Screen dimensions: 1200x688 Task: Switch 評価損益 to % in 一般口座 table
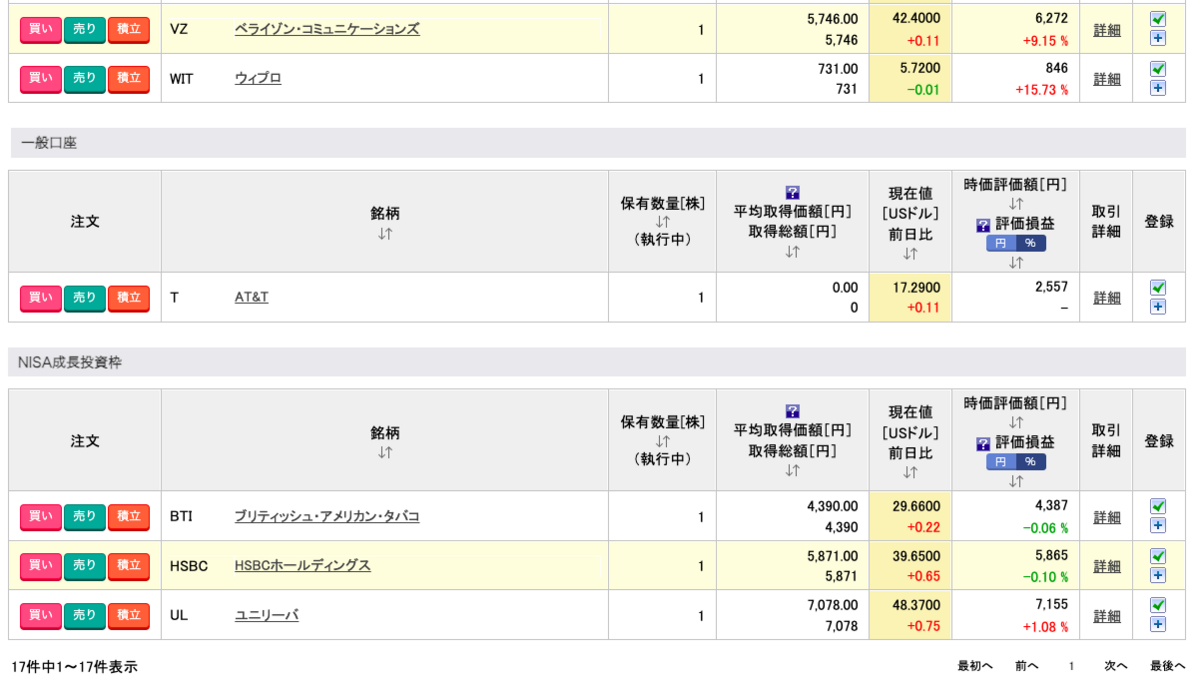pos(1031,243)
